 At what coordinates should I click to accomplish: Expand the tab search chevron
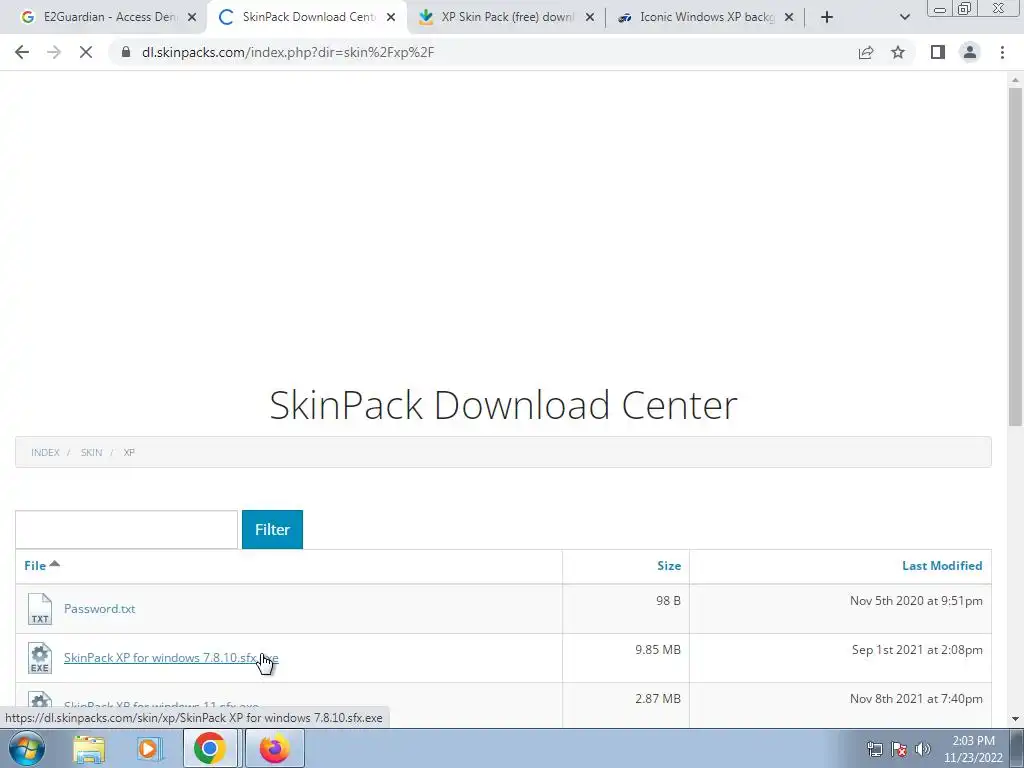coord(904,17)
